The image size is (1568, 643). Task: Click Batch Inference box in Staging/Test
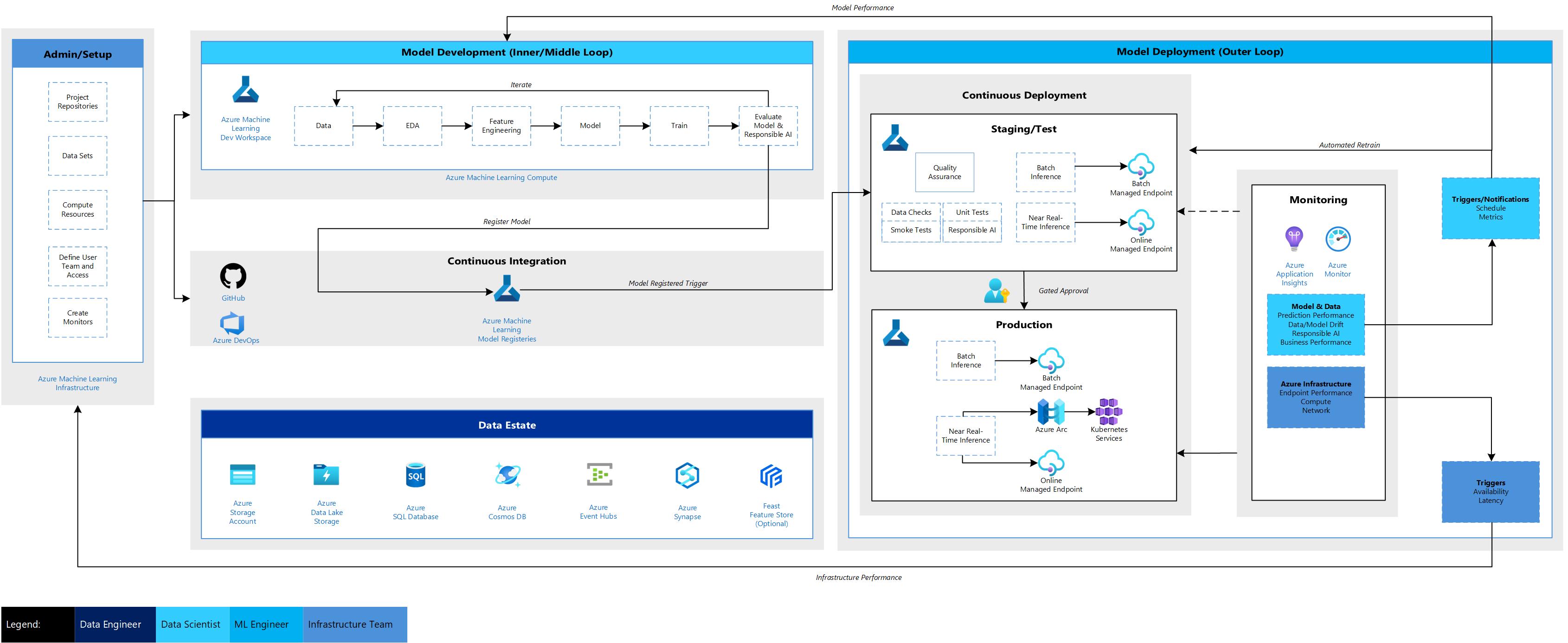[1045, 172]
